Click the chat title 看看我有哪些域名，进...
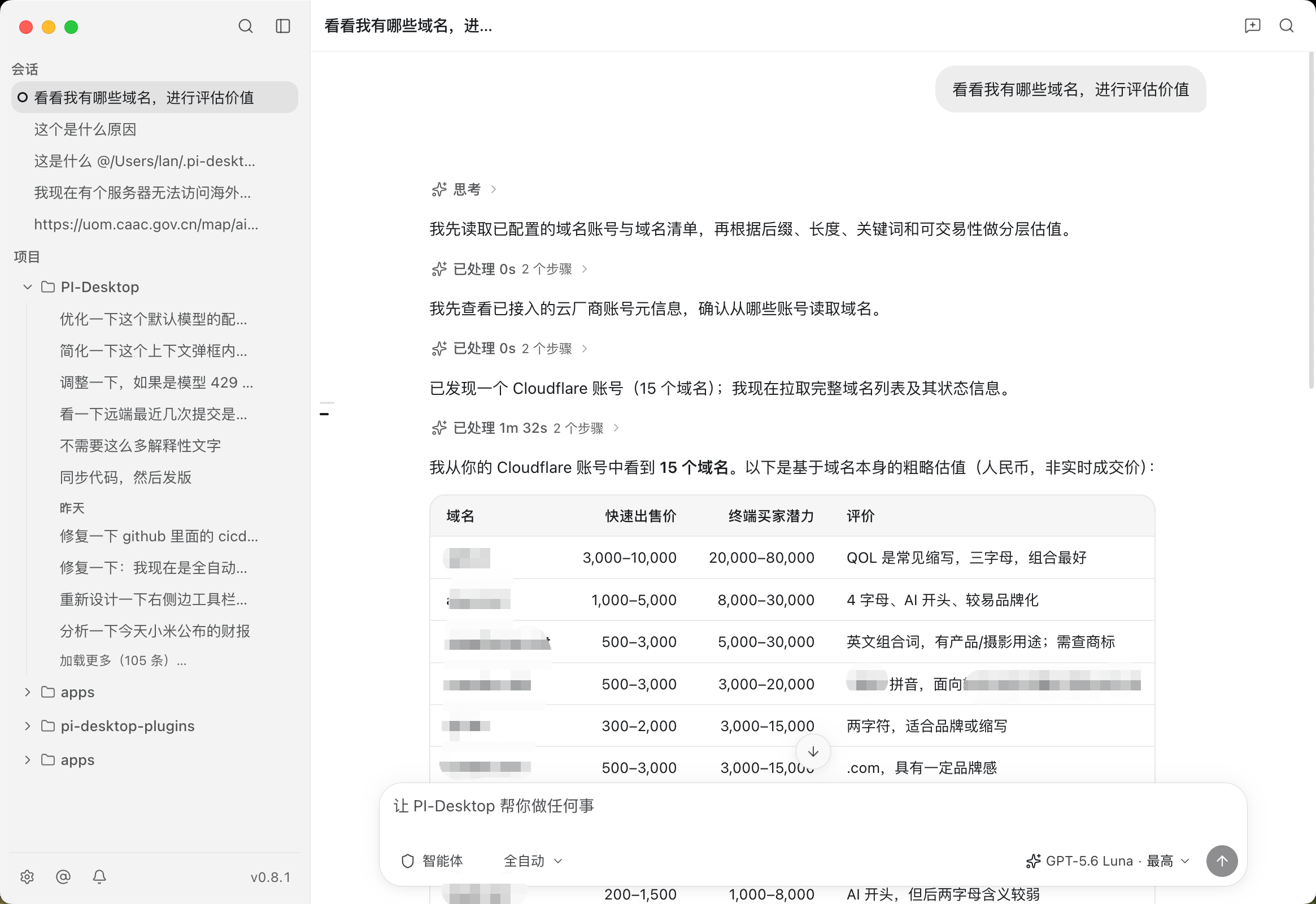This screenshot has width=1316, height=904. pyautogui.click(x=408, y=26)
